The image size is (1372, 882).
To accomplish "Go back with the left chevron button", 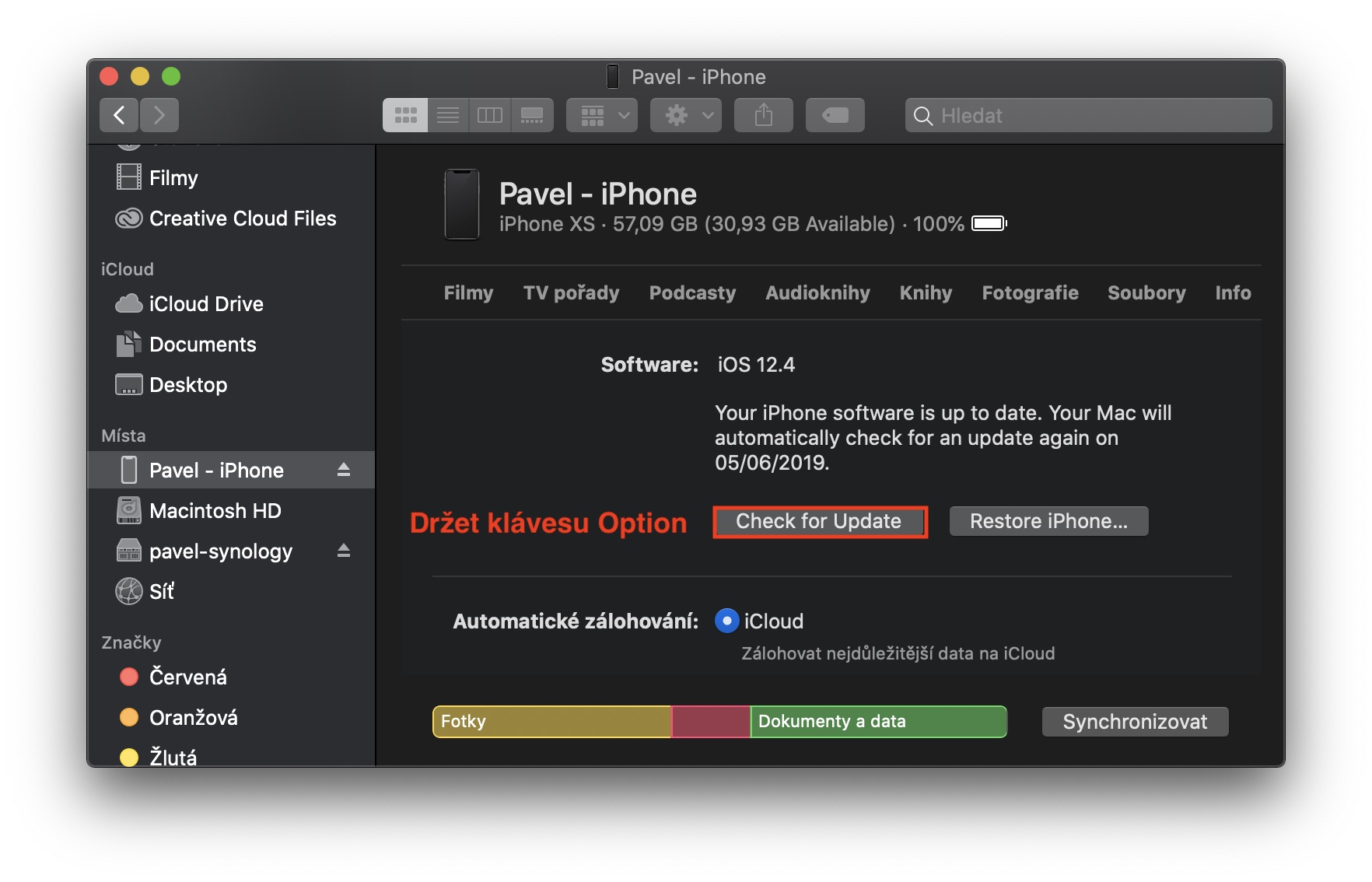I will point(119,115).
